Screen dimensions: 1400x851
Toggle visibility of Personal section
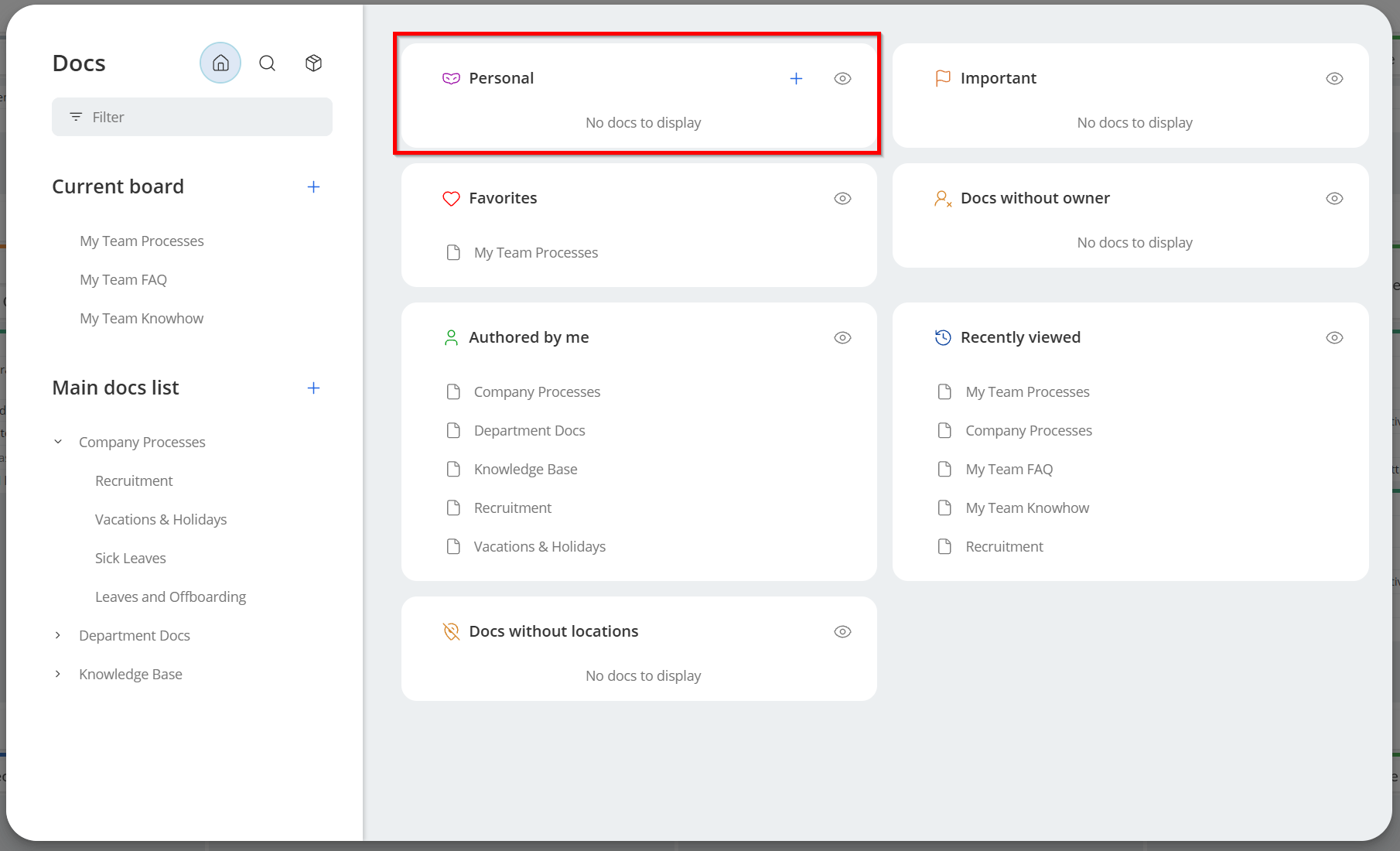[842, 79]
